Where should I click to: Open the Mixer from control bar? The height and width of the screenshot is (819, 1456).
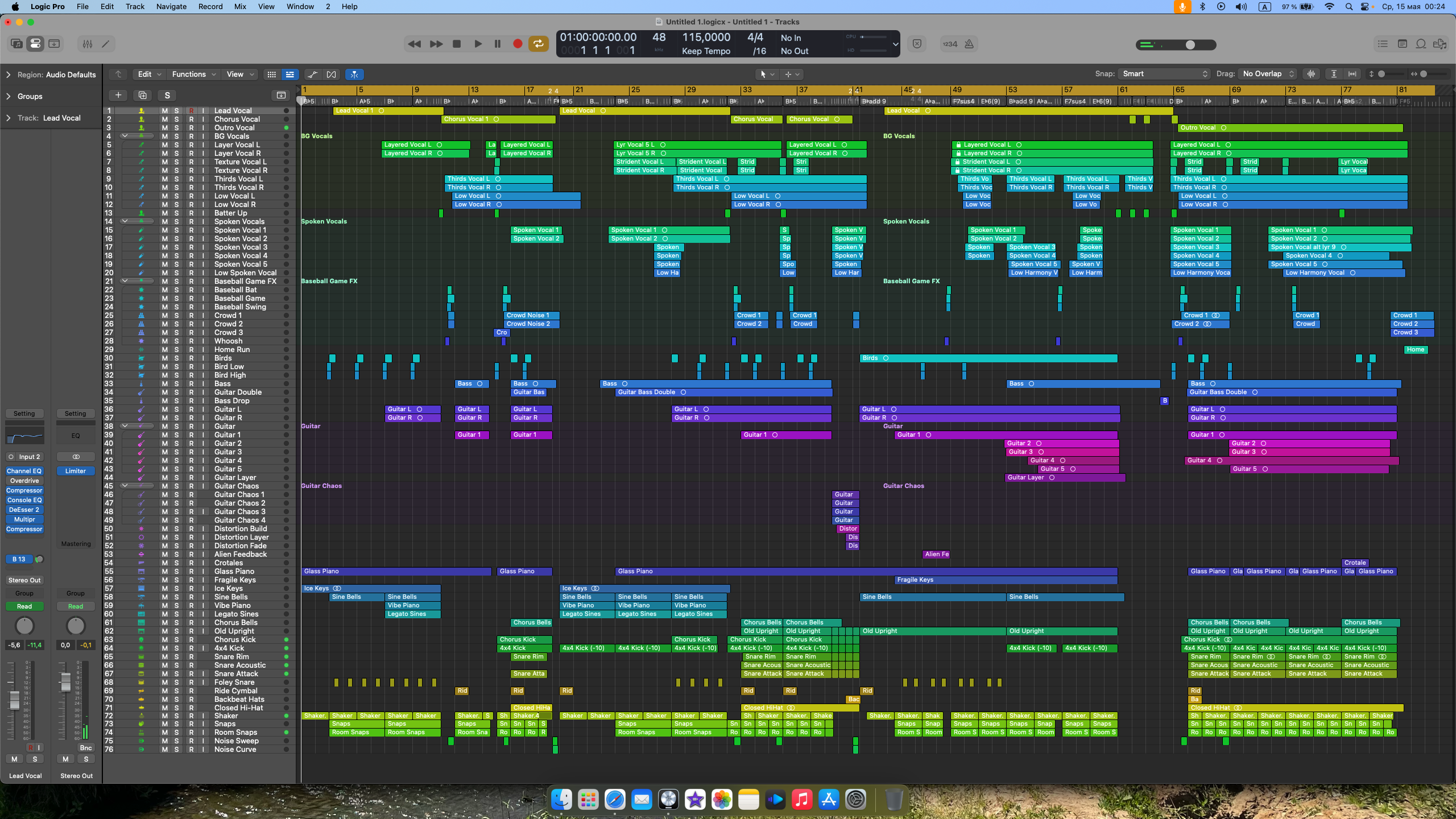[x=87, y=44]
